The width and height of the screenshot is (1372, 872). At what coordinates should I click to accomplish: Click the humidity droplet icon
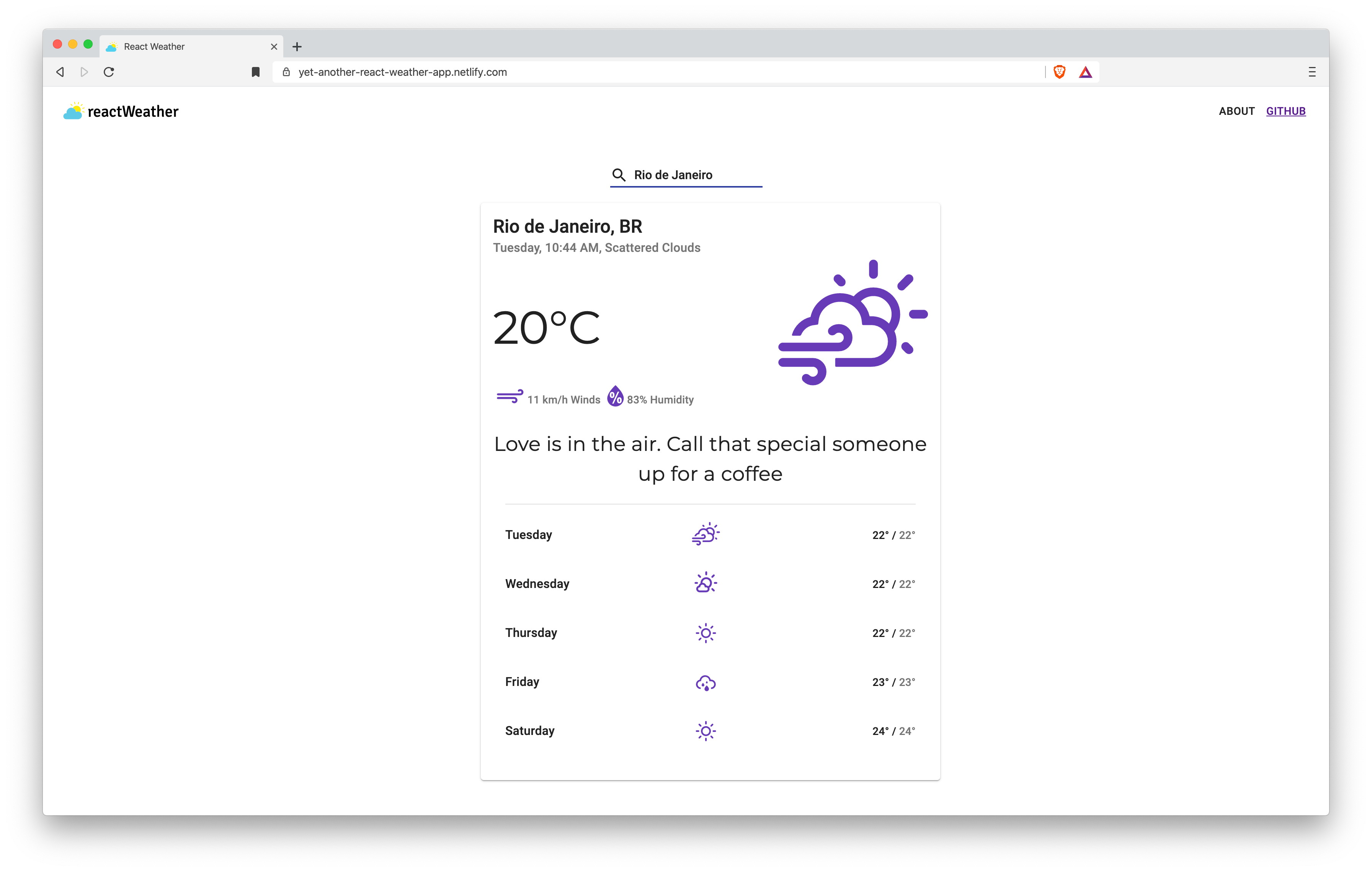click(615, 396)
